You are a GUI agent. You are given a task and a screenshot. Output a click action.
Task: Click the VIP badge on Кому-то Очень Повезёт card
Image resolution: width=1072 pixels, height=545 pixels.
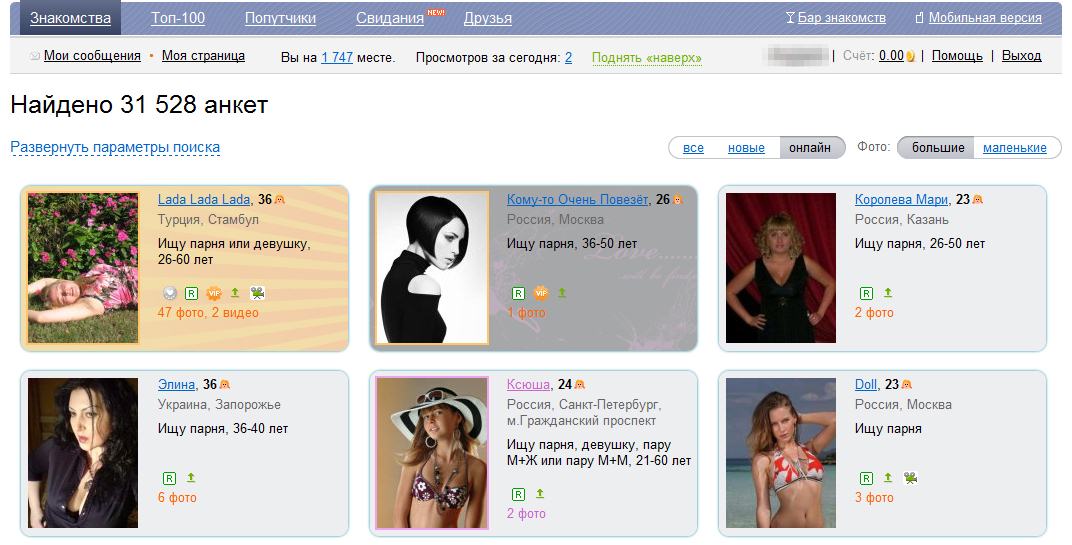pyautogui.click(x=541, y=293)
